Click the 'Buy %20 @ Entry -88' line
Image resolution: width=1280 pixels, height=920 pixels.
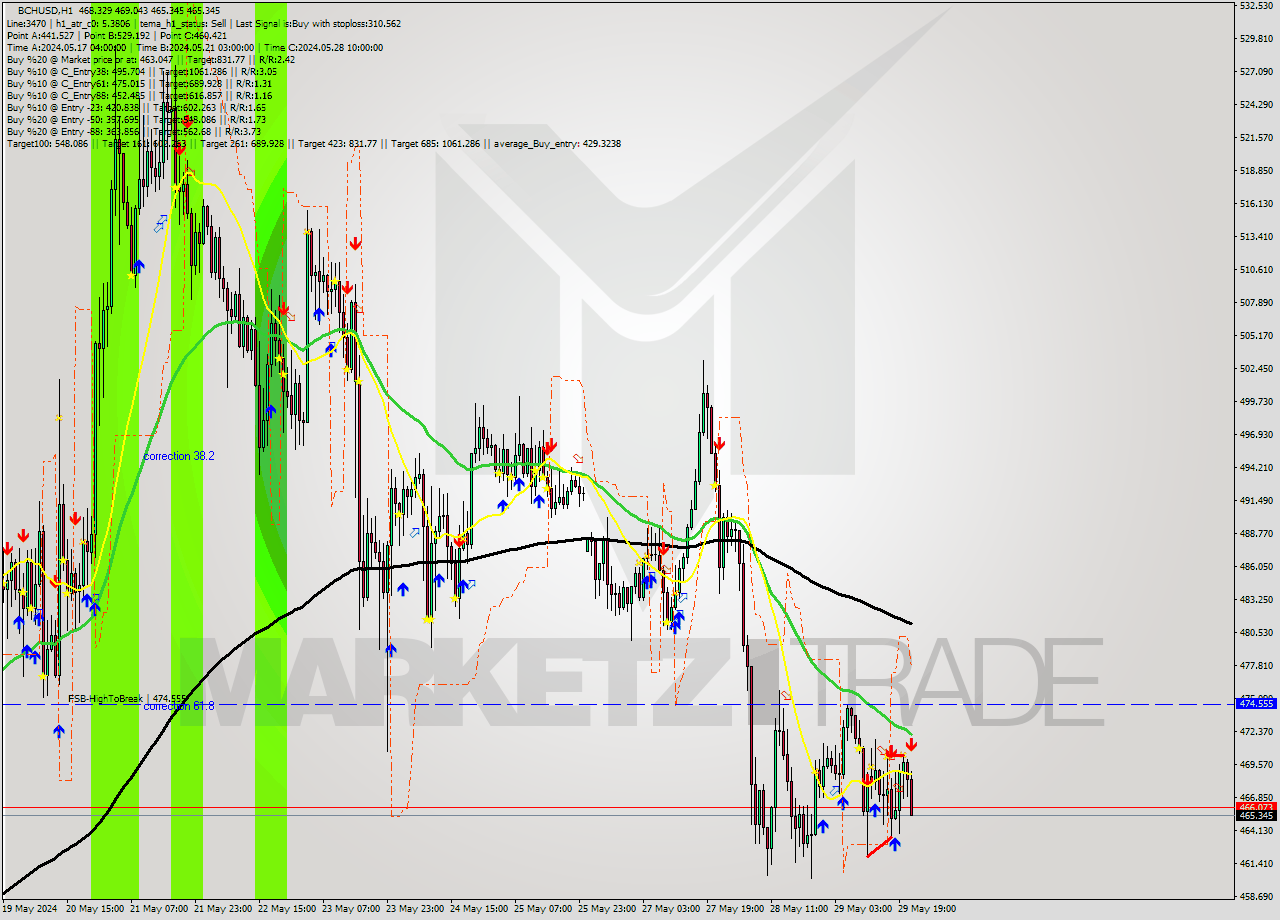[134, 131]
